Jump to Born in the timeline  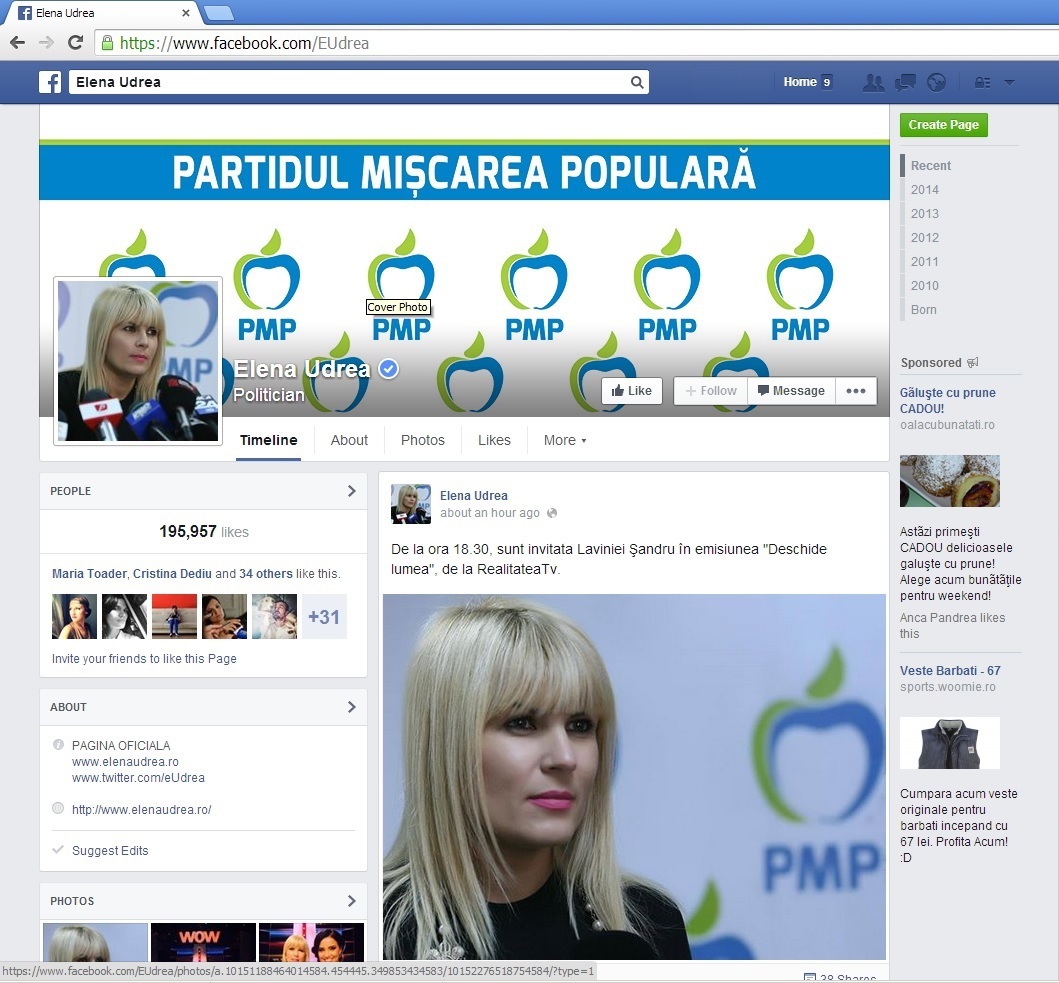[923, 309]
